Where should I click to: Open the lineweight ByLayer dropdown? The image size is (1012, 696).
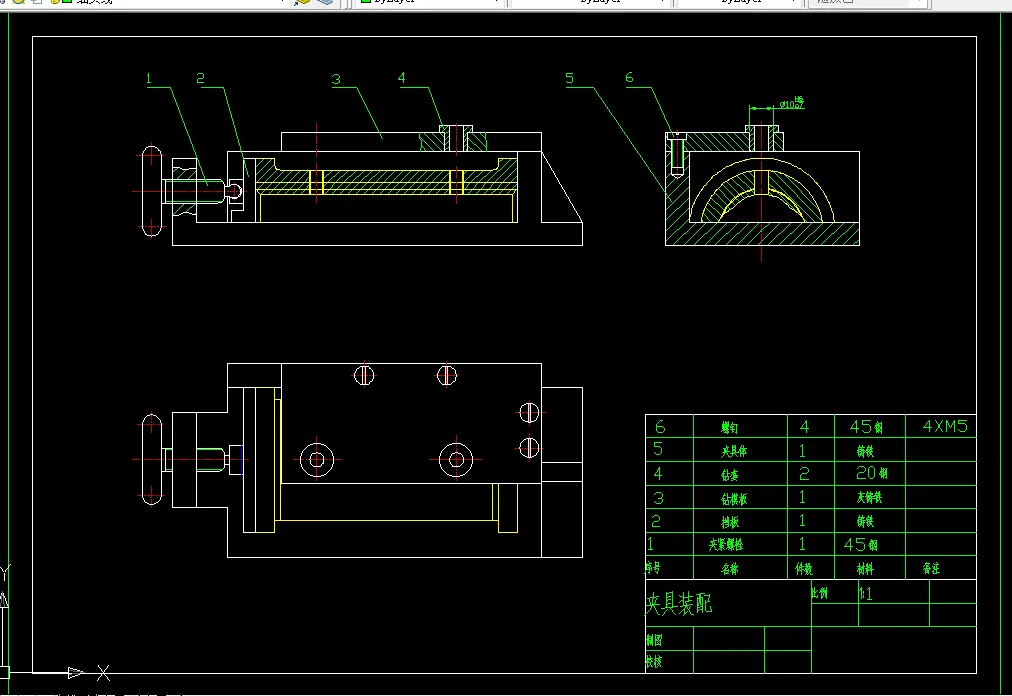point(738,2)
